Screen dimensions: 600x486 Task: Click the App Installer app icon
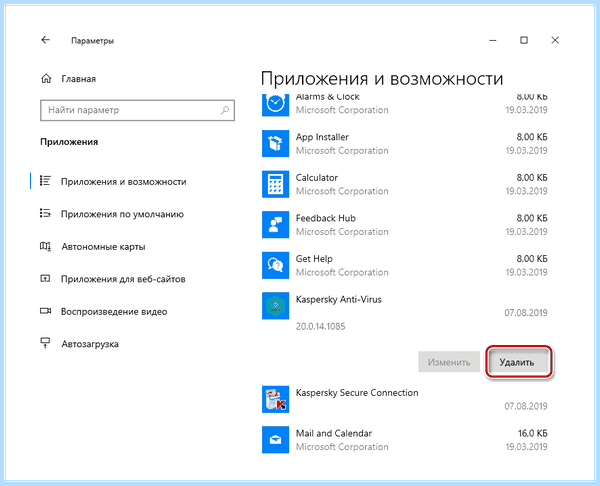(x=276, y=144)
